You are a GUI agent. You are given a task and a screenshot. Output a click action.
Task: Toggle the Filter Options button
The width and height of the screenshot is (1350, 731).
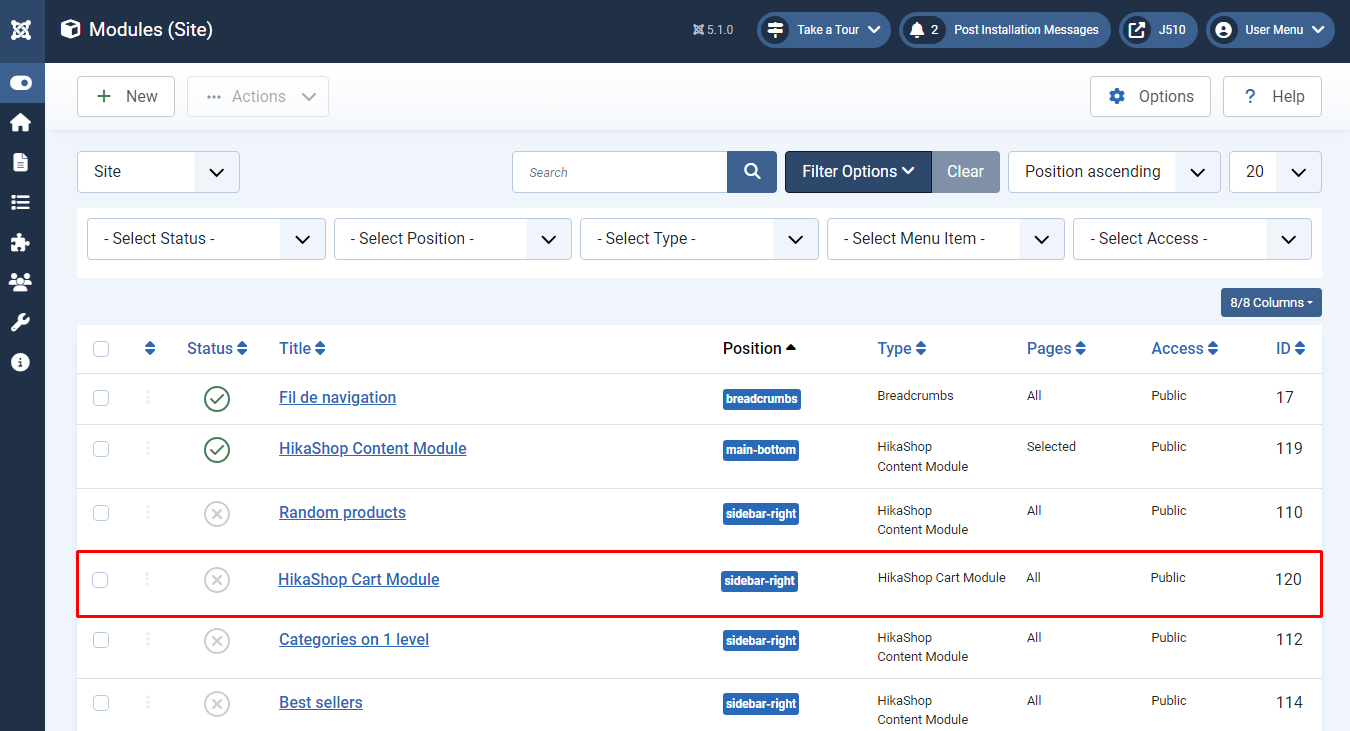click(858, 172)
